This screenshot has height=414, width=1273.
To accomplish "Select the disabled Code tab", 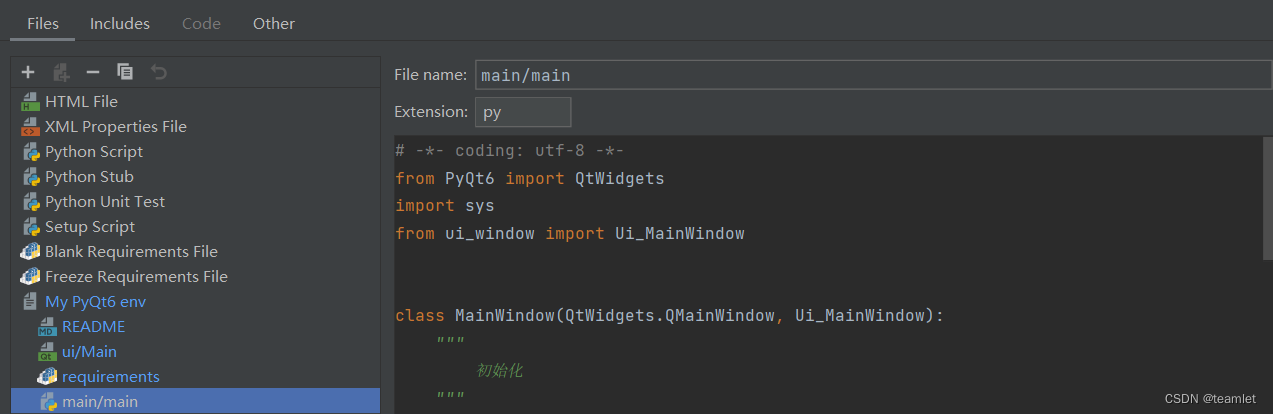I will 201,23.
